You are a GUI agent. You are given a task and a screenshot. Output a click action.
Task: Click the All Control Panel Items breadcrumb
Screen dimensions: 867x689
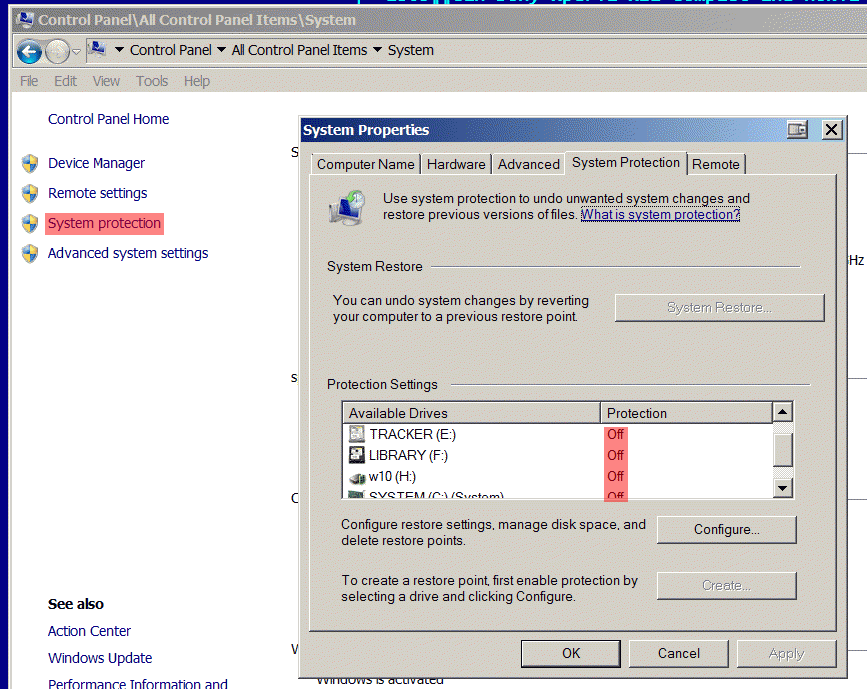click(x=299, y=50)
